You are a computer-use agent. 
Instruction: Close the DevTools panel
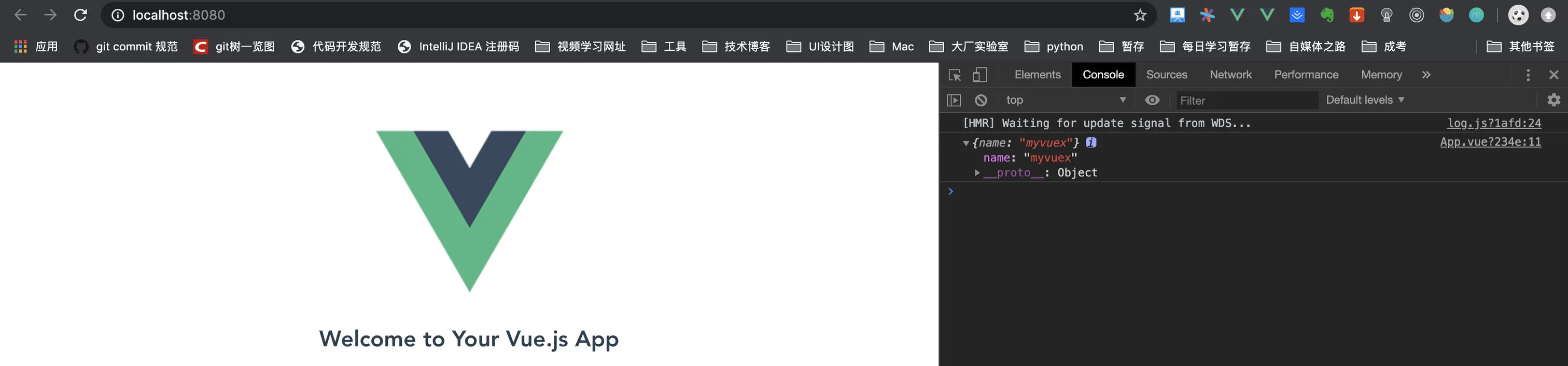coord(1554,75)
